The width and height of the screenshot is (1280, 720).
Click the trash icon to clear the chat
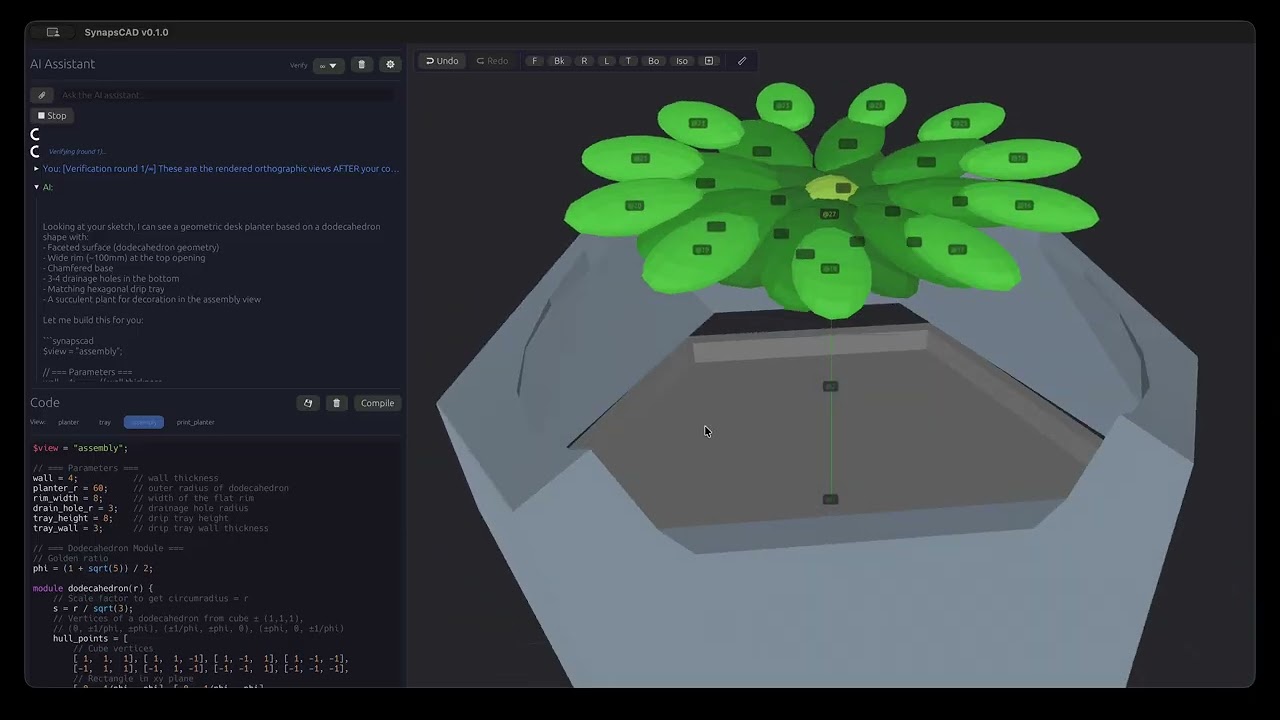coord(361,64)
